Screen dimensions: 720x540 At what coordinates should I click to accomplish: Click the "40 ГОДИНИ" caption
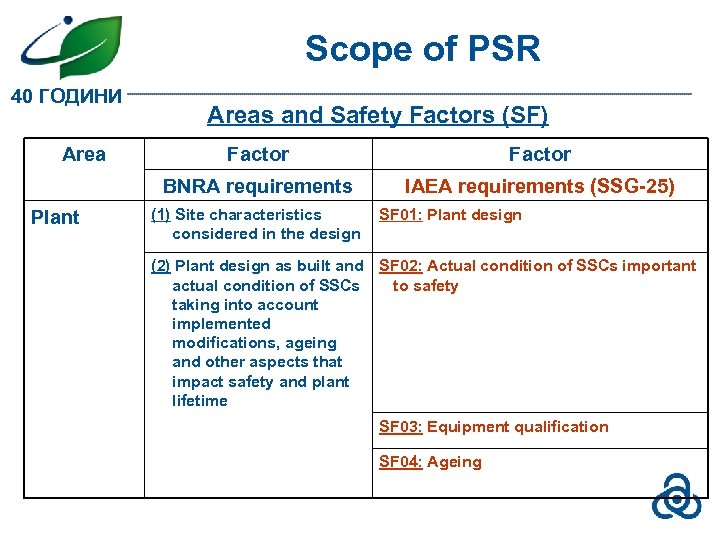coord(66,96)
